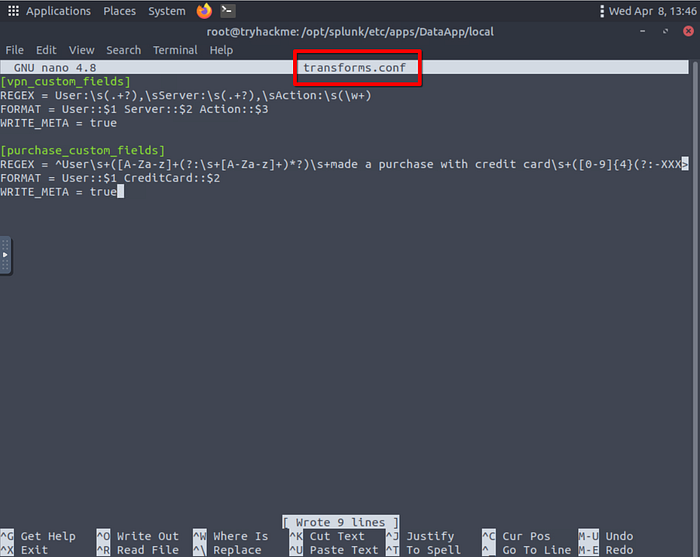Screen dimensions: 700x557
Task: Click the FORMAT line containing Action::$3
Action: (134, 109)
